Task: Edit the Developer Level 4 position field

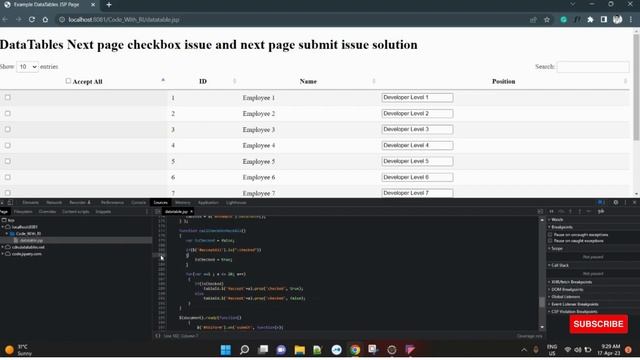Action: 417,145
